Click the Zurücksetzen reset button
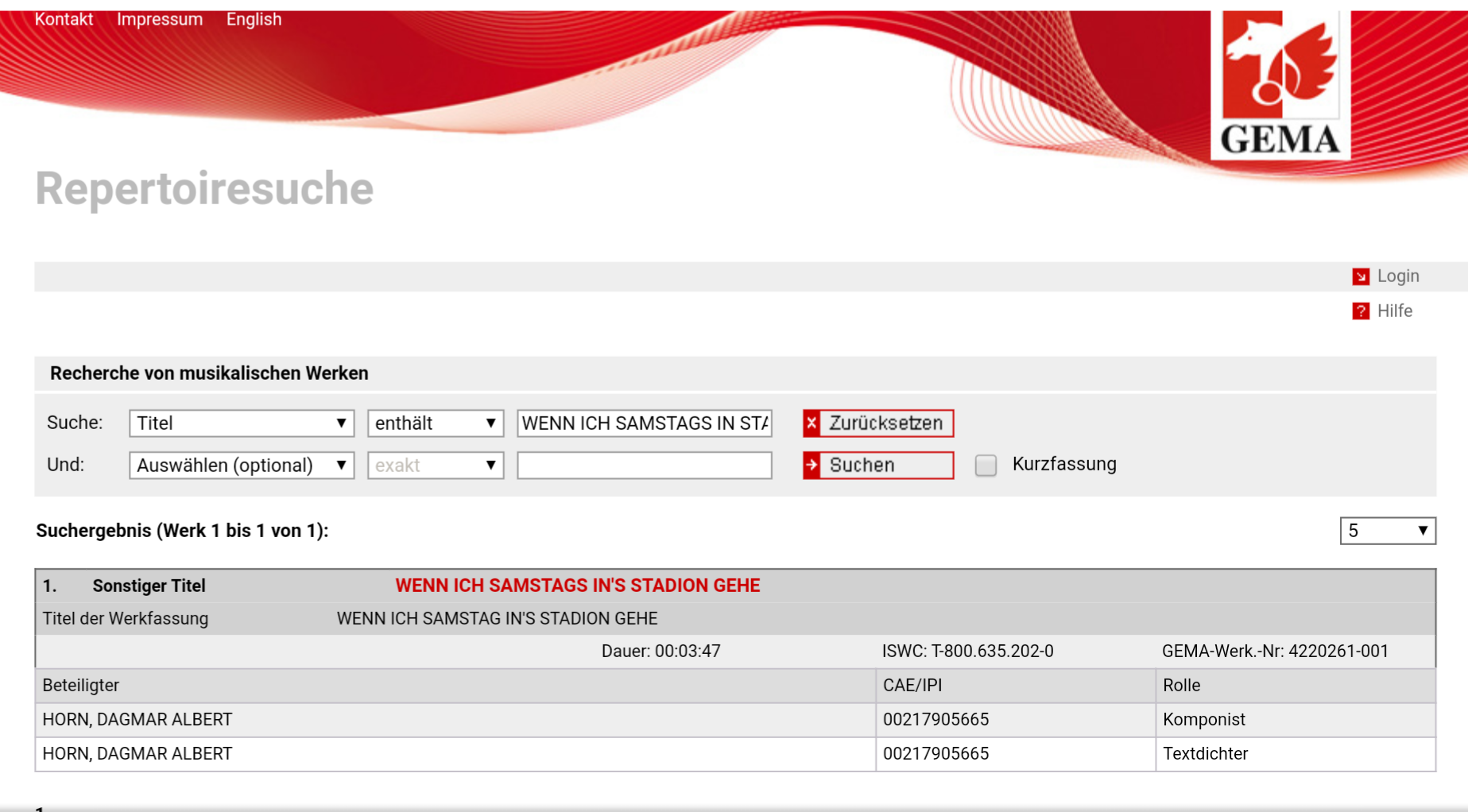This screenshot has height=812, width=1468. click(x=878, y=423)
